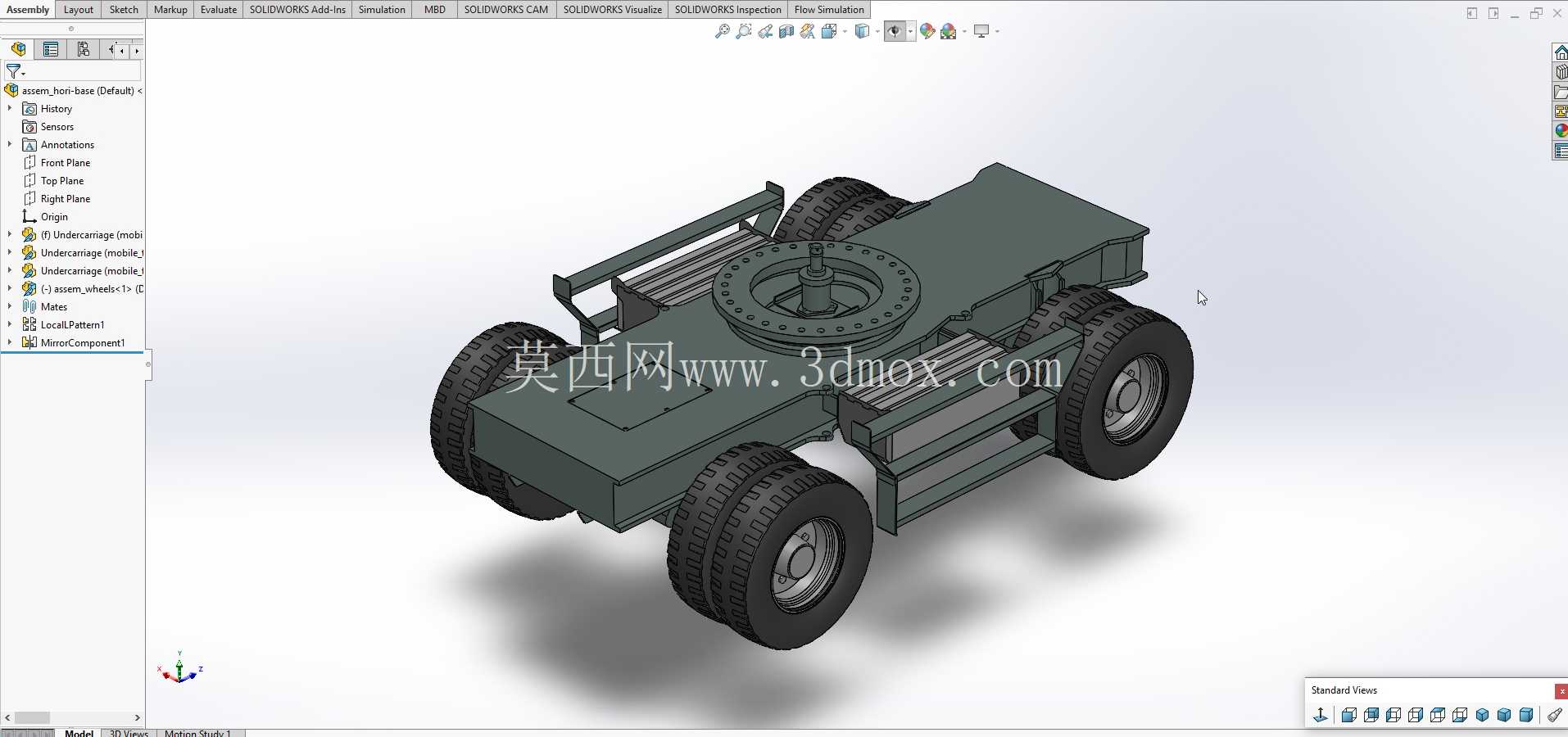
Task: Select Origin in the feature tree
Action: pyautogui.click(x=45, y=216)
